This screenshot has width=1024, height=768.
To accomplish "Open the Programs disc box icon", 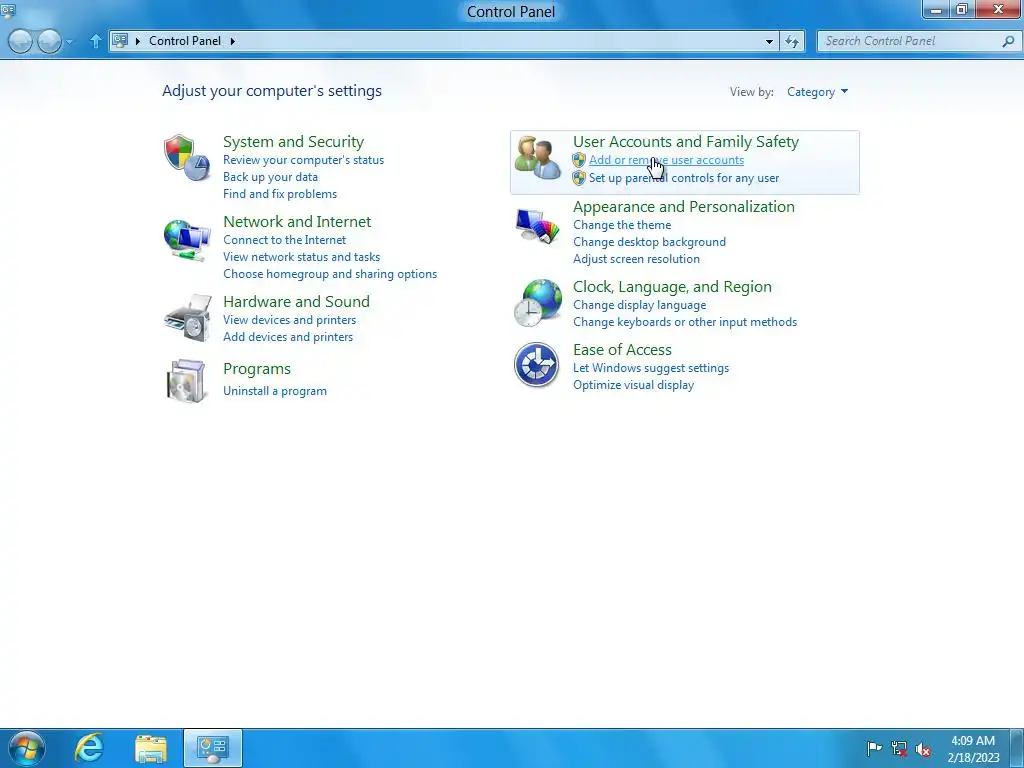I will tap(186, 381).
